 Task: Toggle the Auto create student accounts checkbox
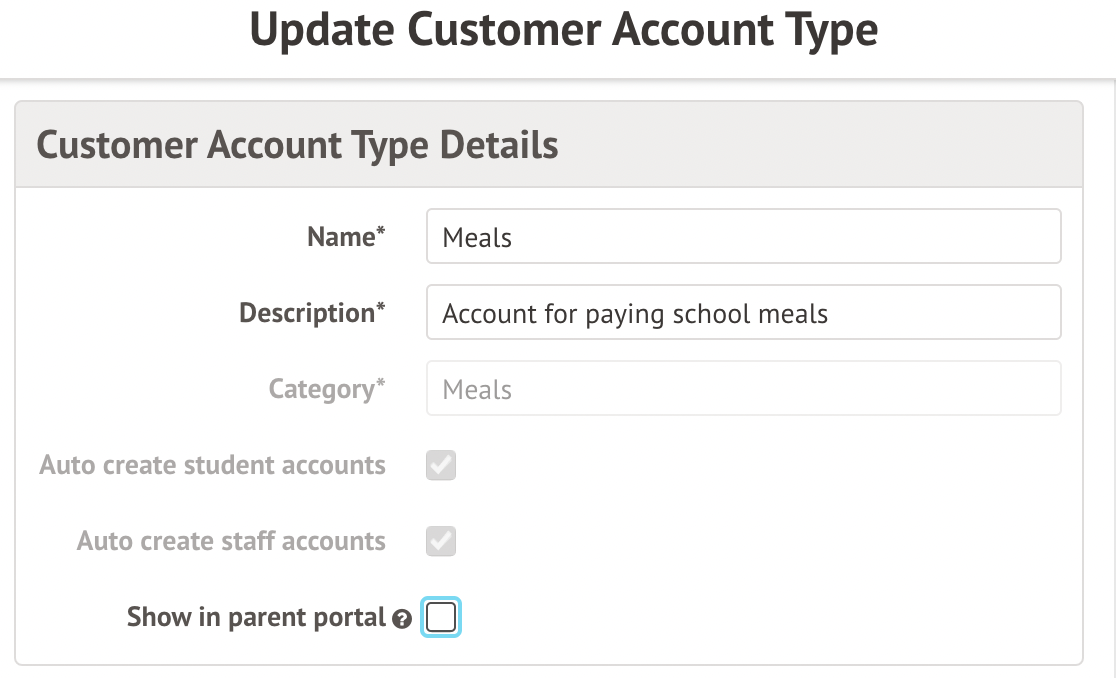(441, 465)
